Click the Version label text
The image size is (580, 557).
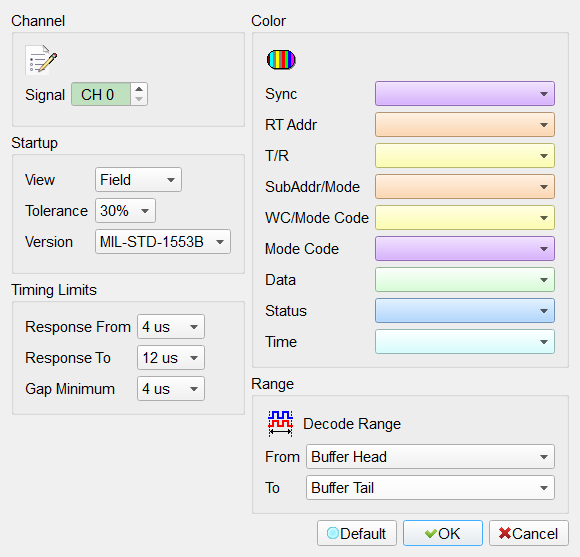click(x=49, y=242)
